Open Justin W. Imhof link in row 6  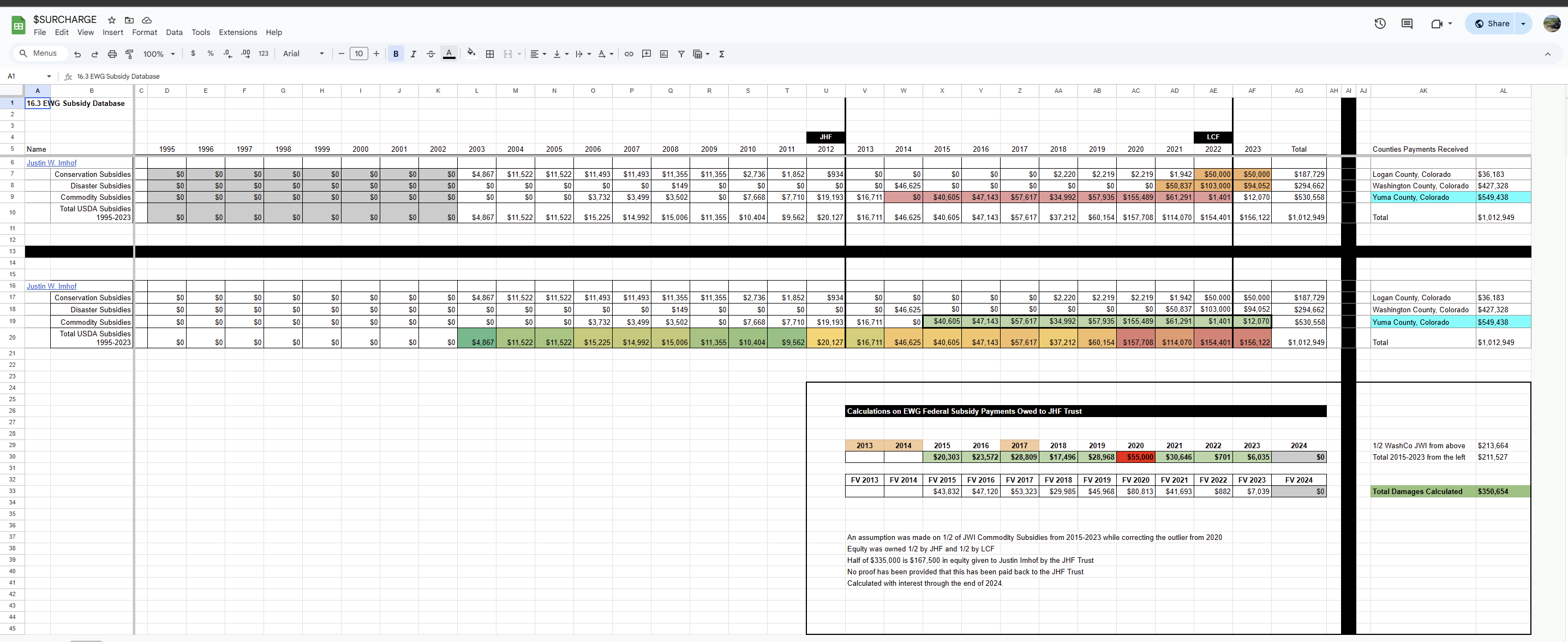tap(52, 163)
